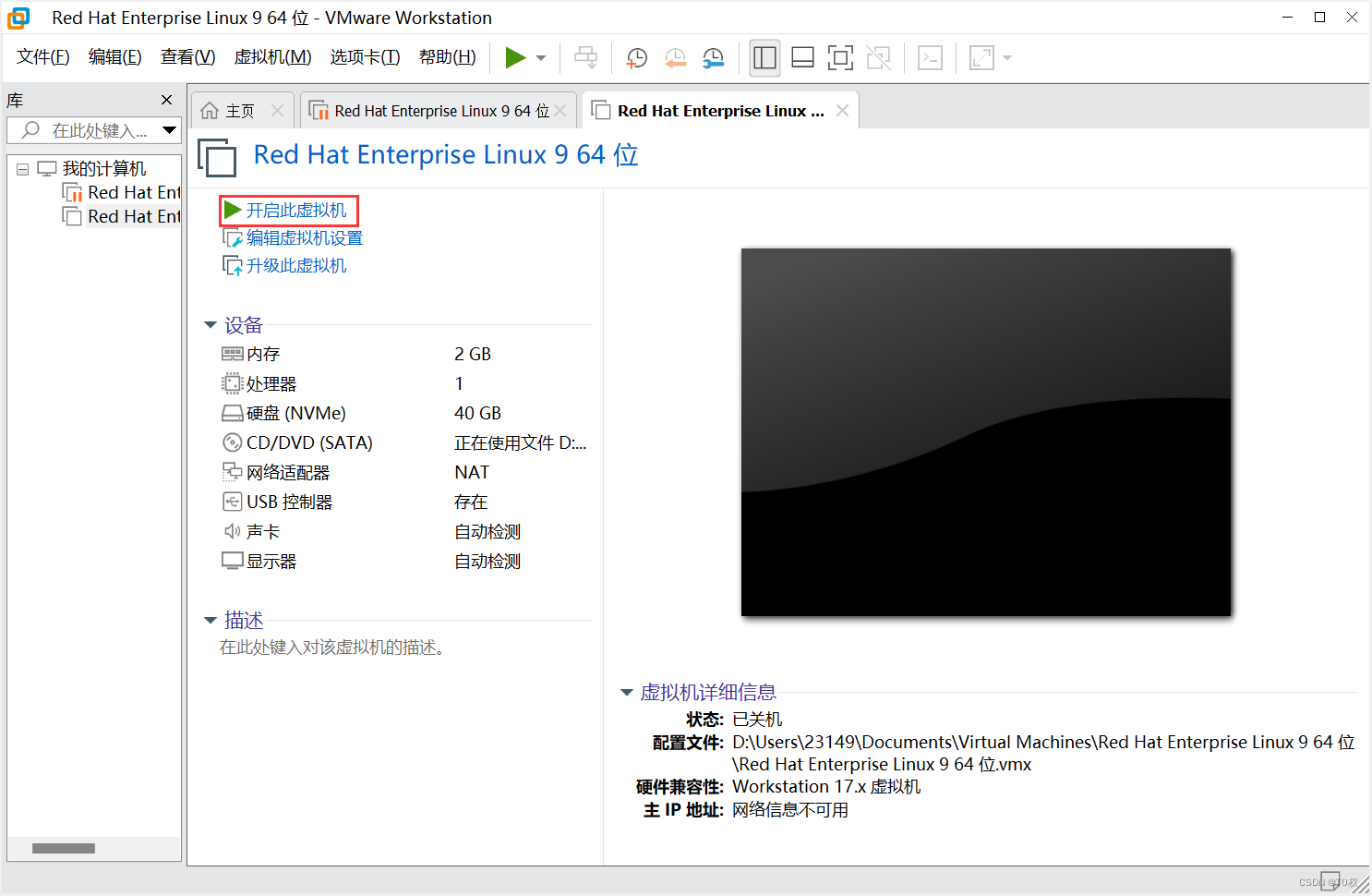Click 升级此虚拟机 link
The image size is (1372, 896).
[295, 265]
